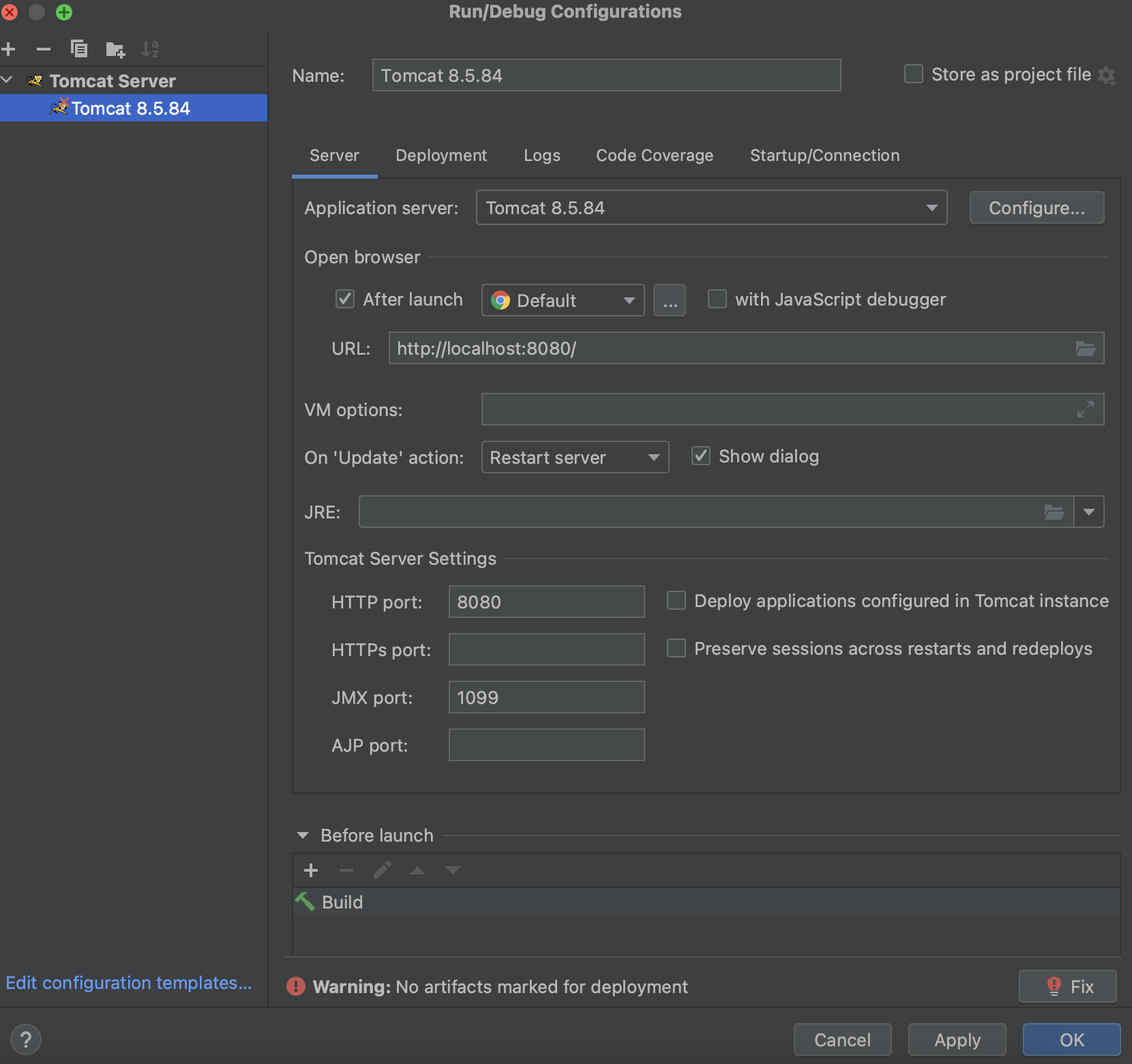Click Cancel button

[x=843, y=1039]
